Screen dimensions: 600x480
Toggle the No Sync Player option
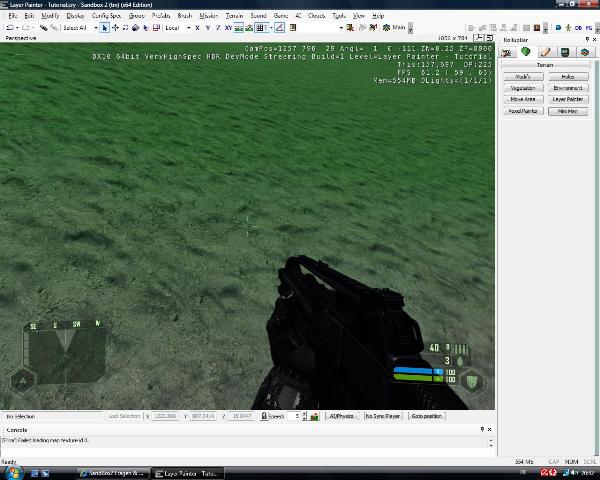point(382,415)
